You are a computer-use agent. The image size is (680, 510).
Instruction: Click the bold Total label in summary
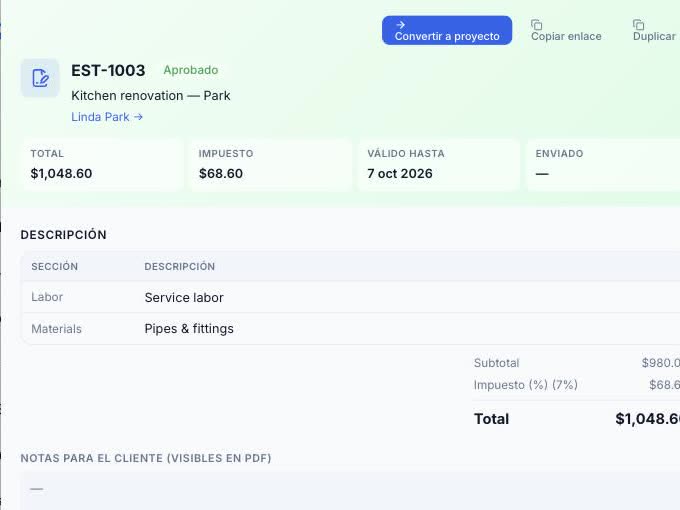pyautogui.click(x=491, y=419)
